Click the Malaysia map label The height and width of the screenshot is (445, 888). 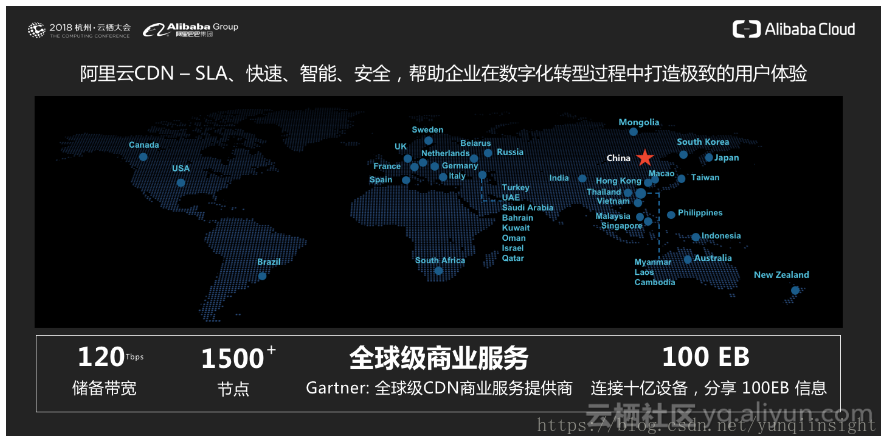pyautogui.click(x=613, y=216)
